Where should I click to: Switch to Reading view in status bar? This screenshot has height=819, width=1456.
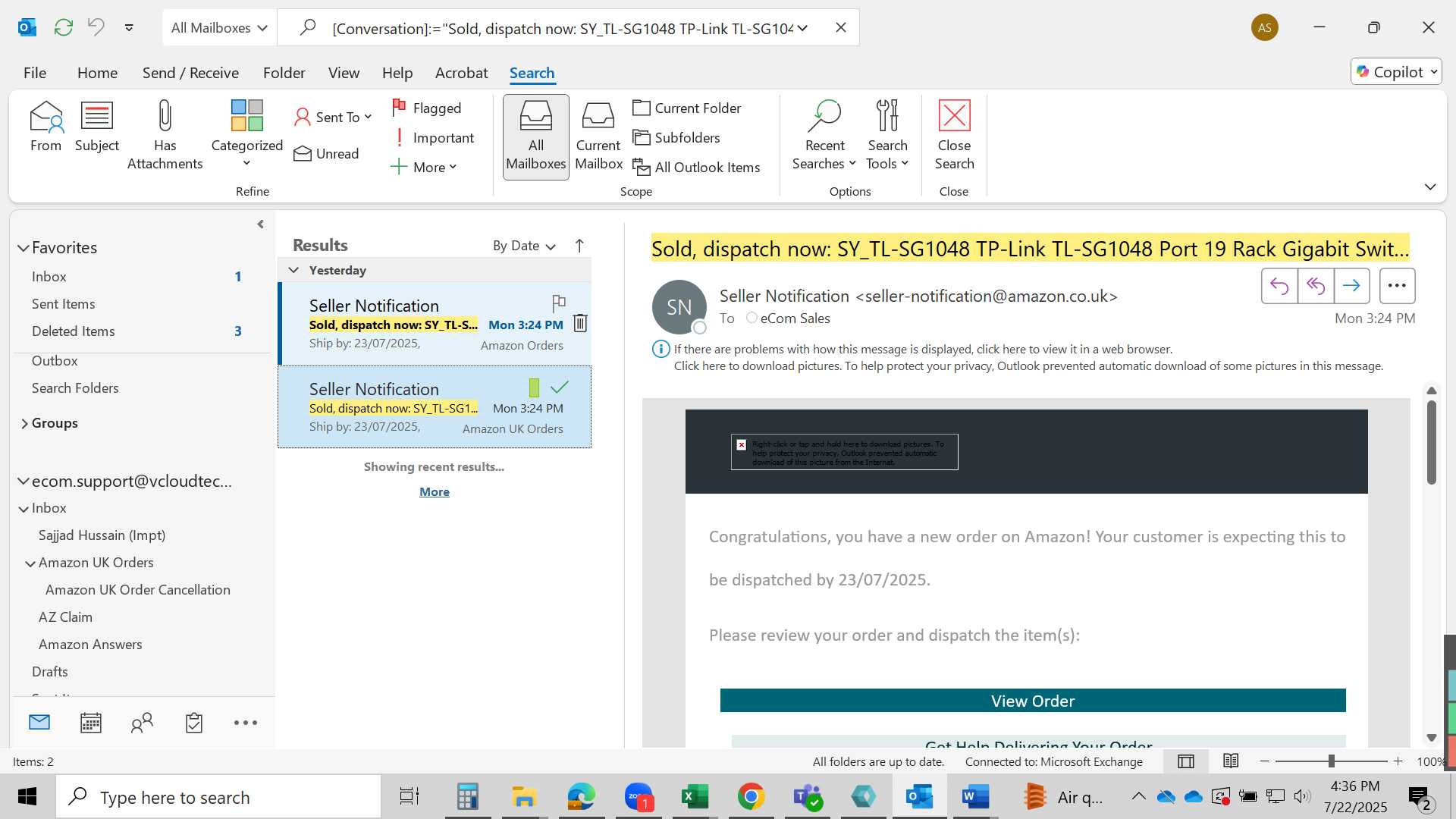tap(1231, 761)
